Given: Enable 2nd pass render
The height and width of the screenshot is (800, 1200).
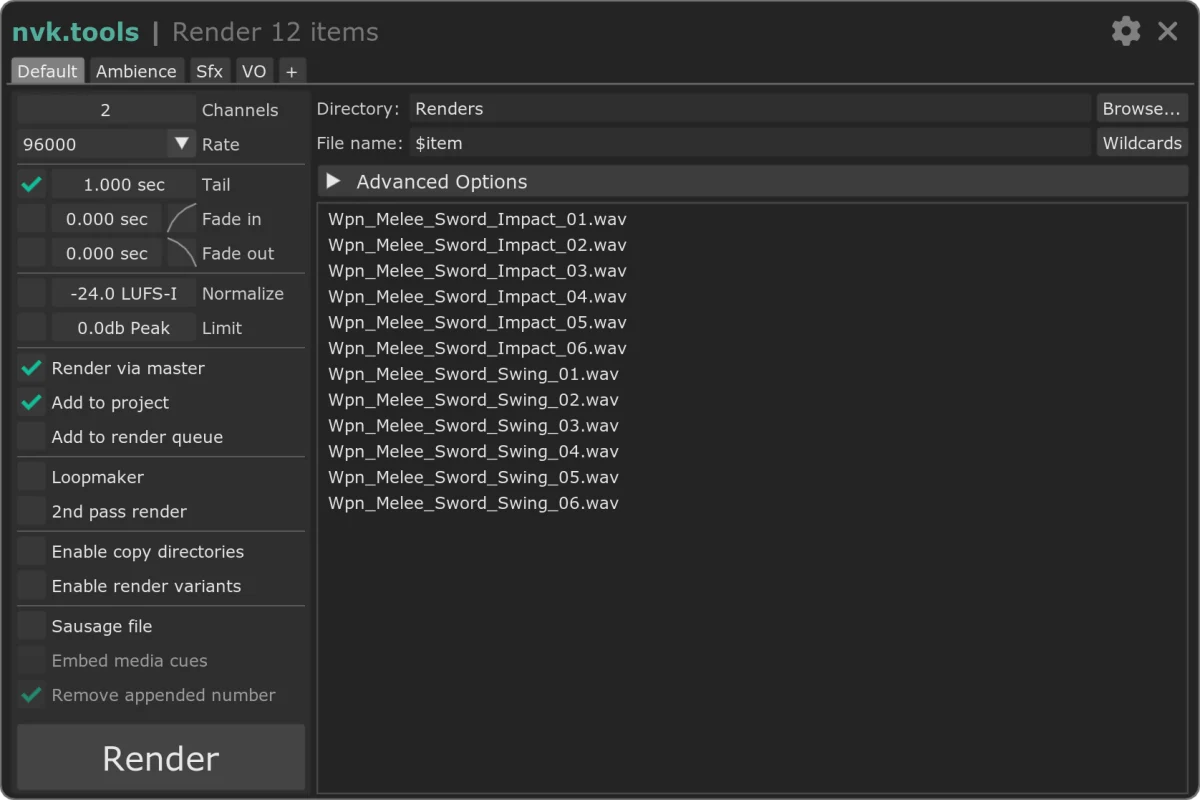Looking at the screenshot, I should coord(32,511).
